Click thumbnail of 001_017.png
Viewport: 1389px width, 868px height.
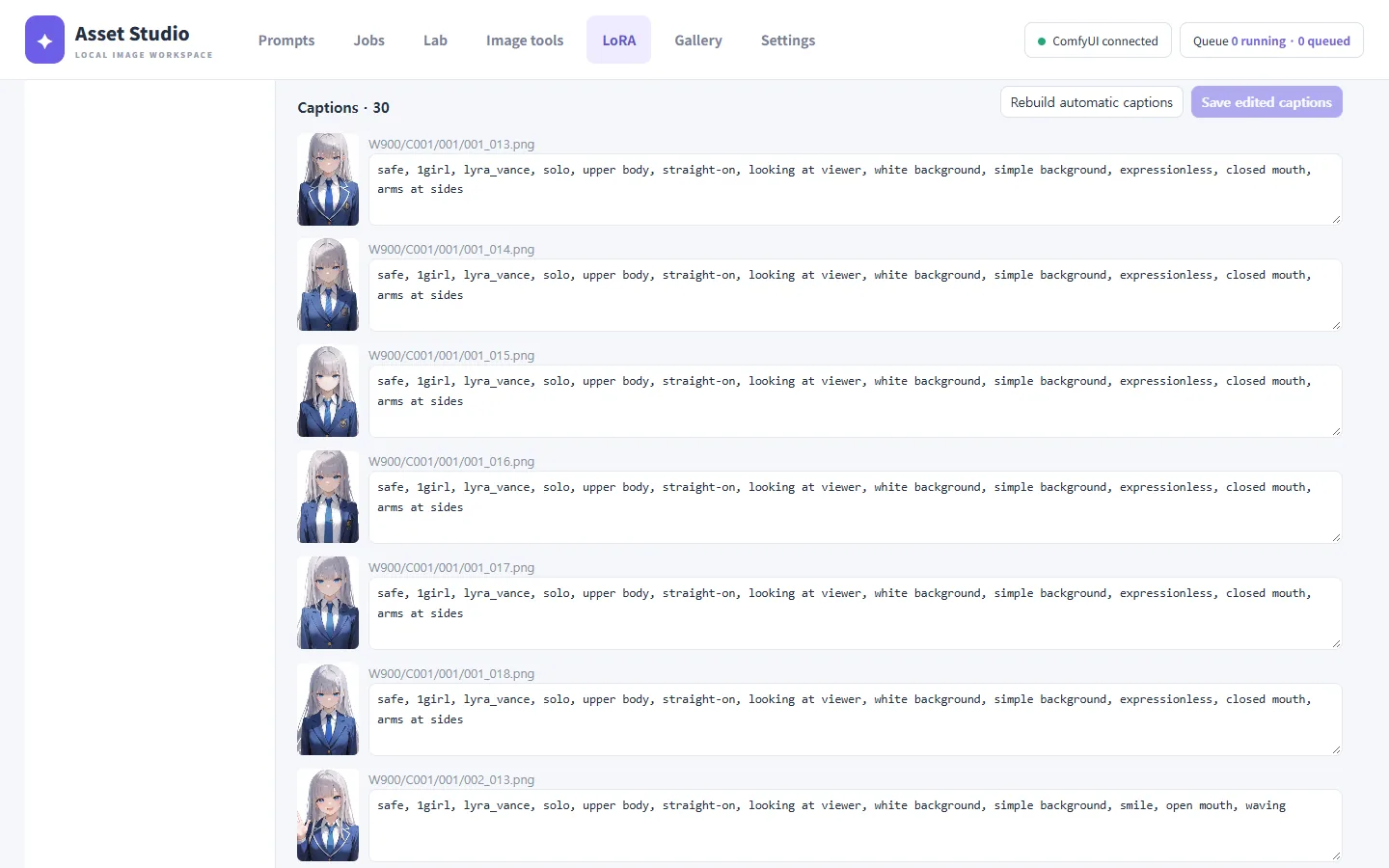point(328,604)
